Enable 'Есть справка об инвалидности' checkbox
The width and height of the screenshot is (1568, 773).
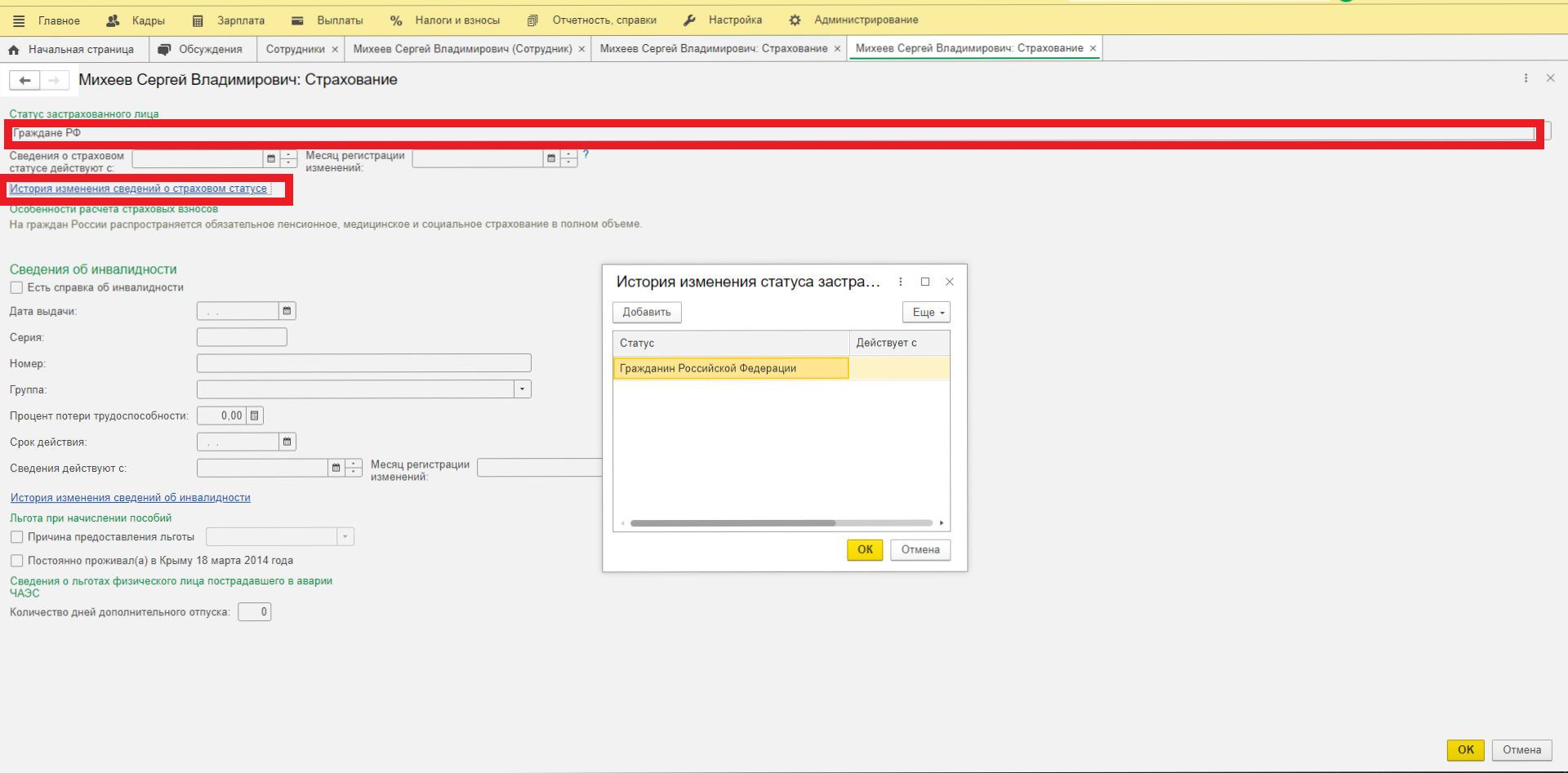[x=16, y=287]
